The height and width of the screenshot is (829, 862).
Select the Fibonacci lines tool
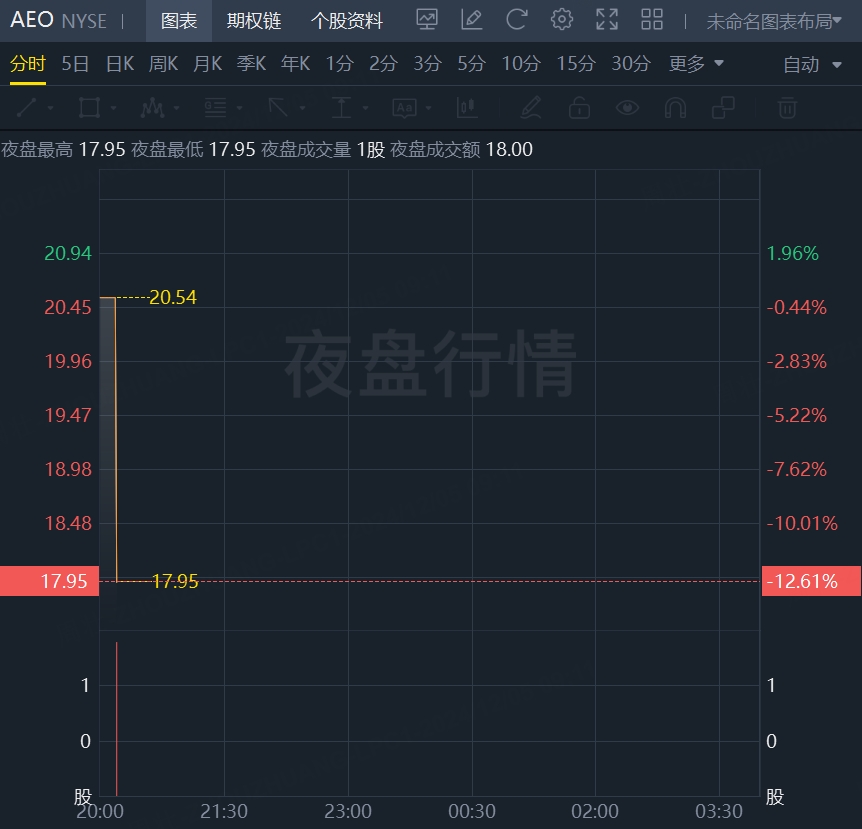[x=215, y=108]
